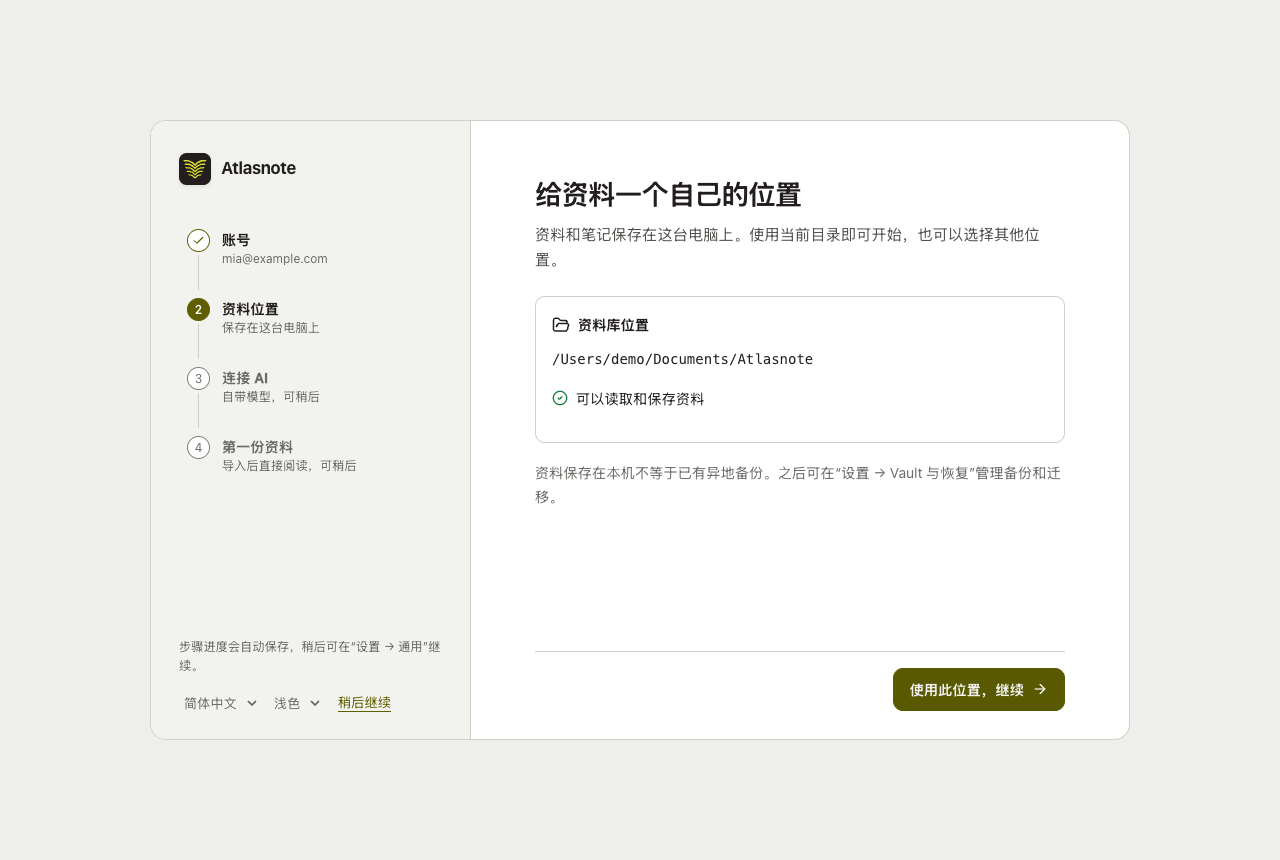
Task: Click the 导入后直接阅读，可稍后 subtitle
Action: coord(289,466)
